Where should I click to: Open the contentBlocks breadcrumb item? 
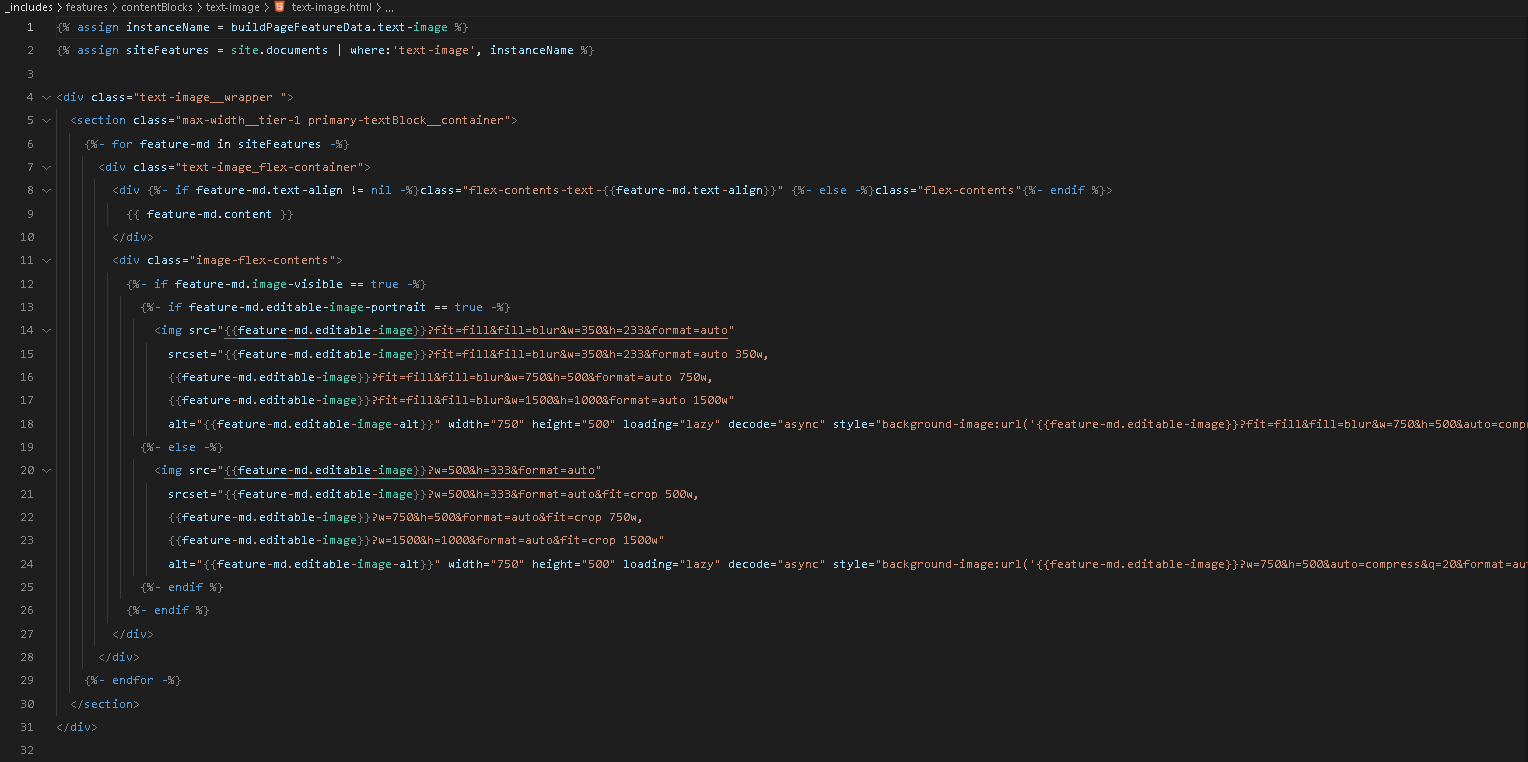(x=157, y=7)
